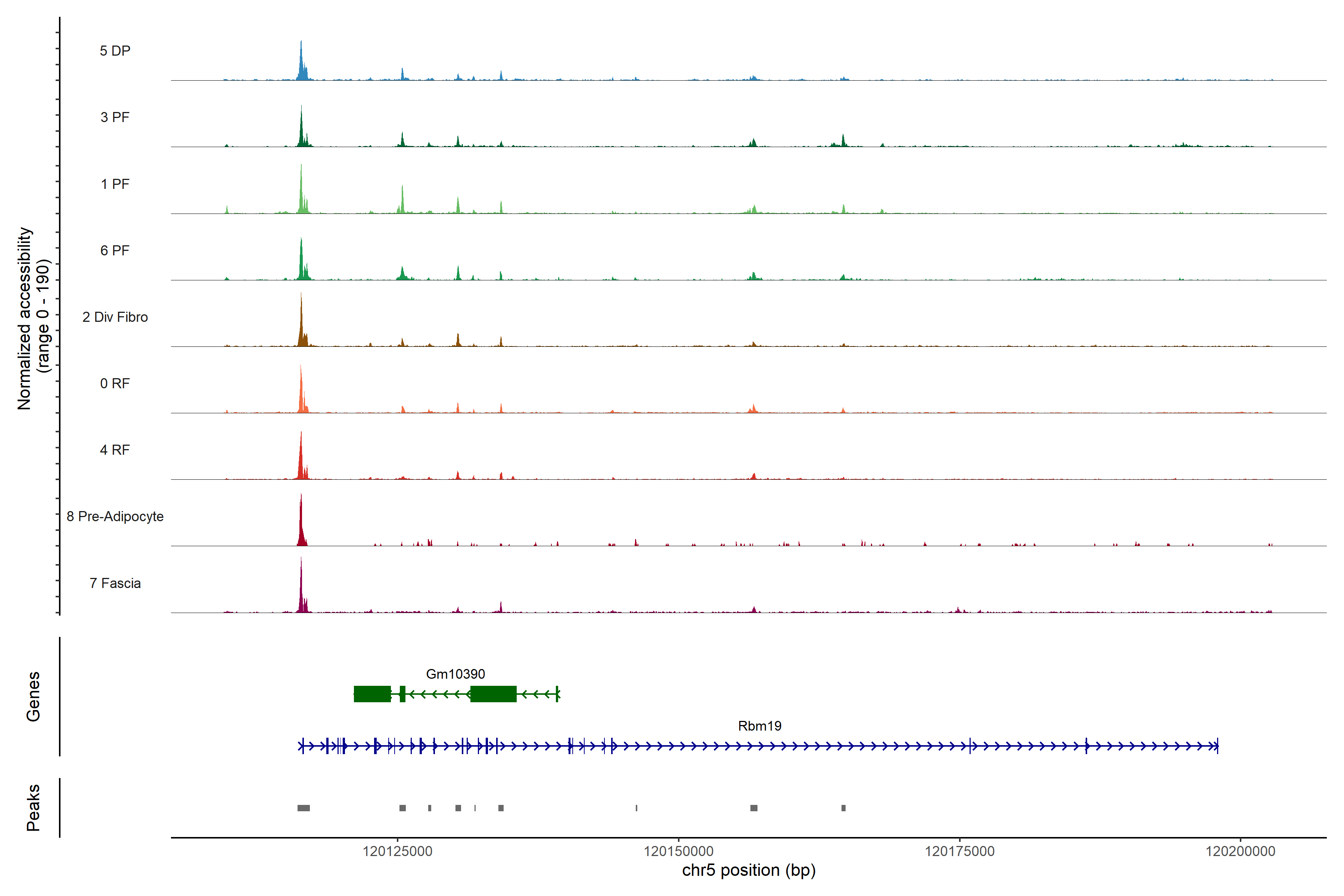This screenshot has height=896, width=1344.
Task: Click the 7 Fascia track label
Action: [x=115, y=583]
